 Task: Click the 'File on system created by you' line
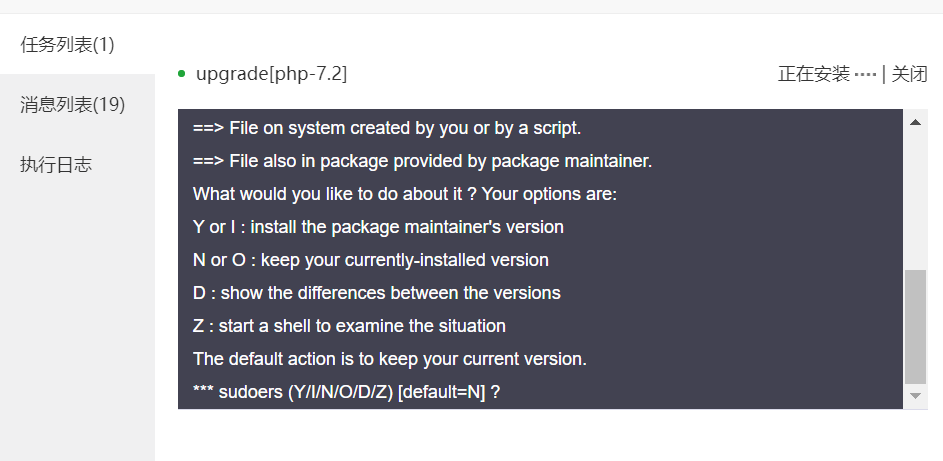coord(387,128)
